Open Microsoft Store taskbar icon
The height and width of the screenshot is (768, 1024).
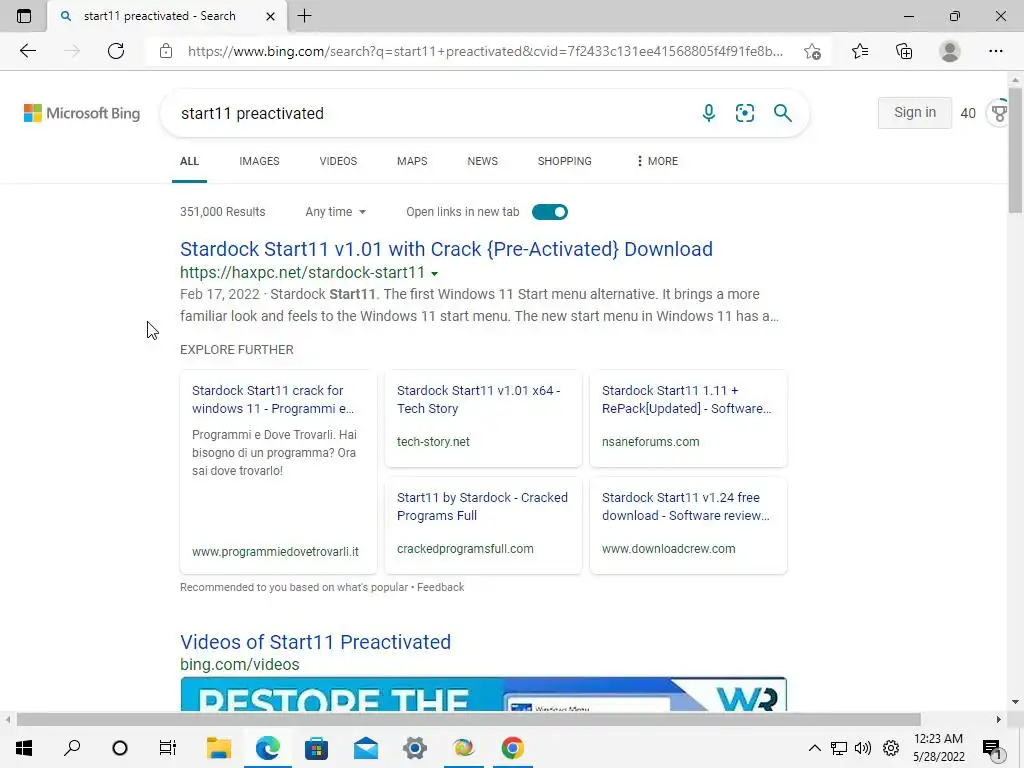point(317,748)
